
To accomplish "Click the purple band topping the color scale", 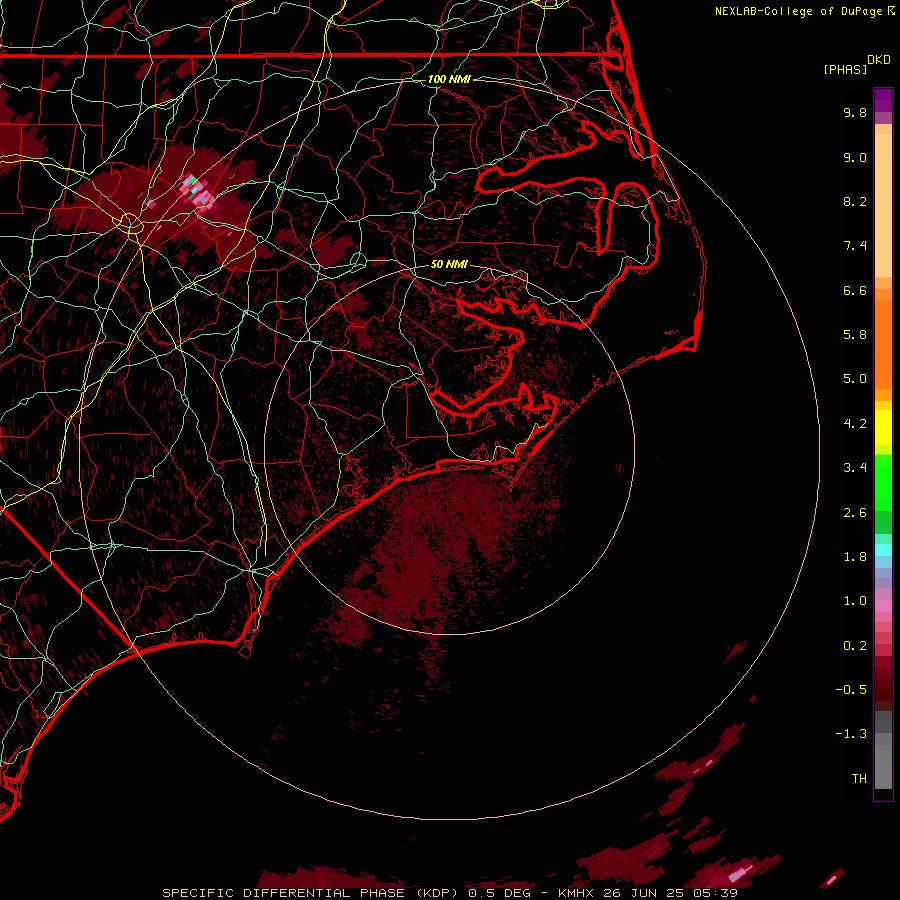I will [883, 100].
